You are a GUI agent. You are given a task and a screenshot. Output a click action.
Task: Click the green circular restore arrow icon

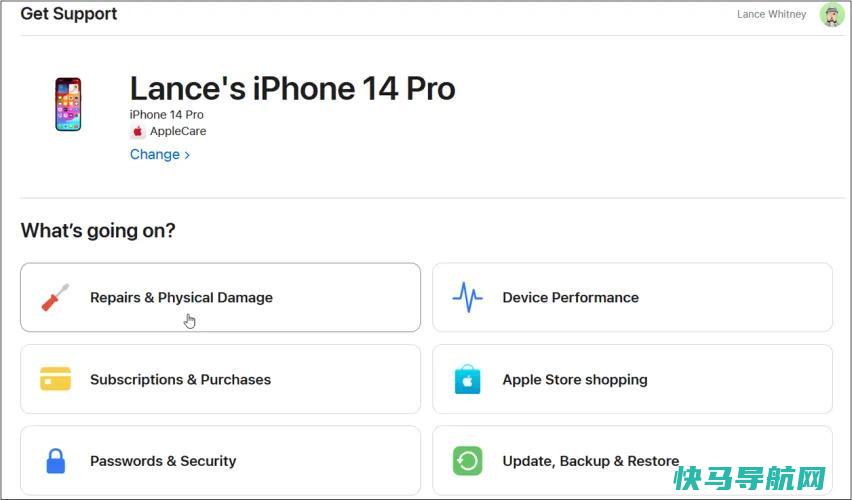(x=467, y=461)
